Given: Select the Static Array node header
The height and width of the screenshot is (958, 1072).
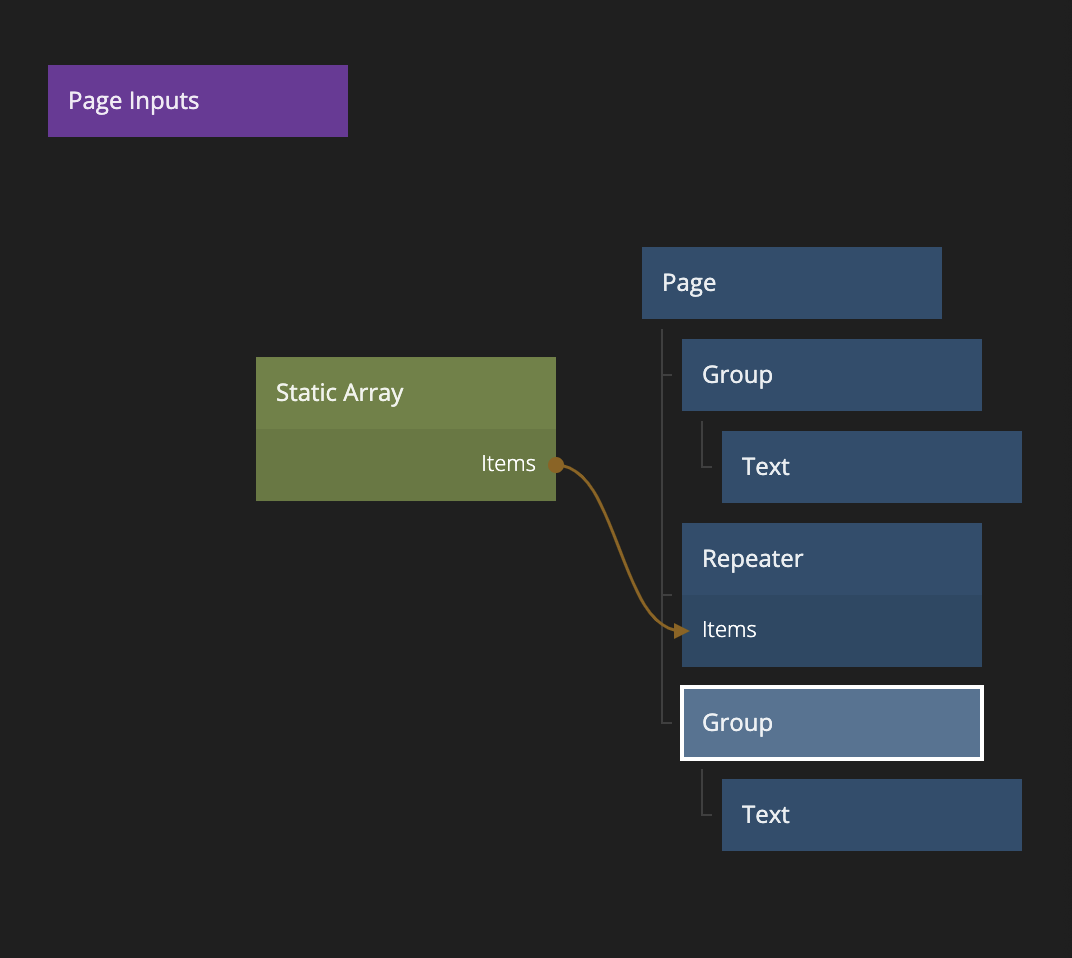Looking at the screenshot, I should (405, 393).
